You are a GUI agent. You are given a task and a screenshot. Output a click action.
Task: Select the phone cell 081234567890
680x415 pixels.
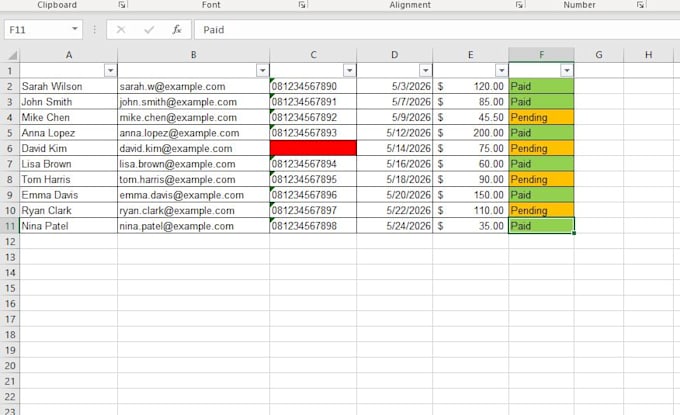[313, 86]
